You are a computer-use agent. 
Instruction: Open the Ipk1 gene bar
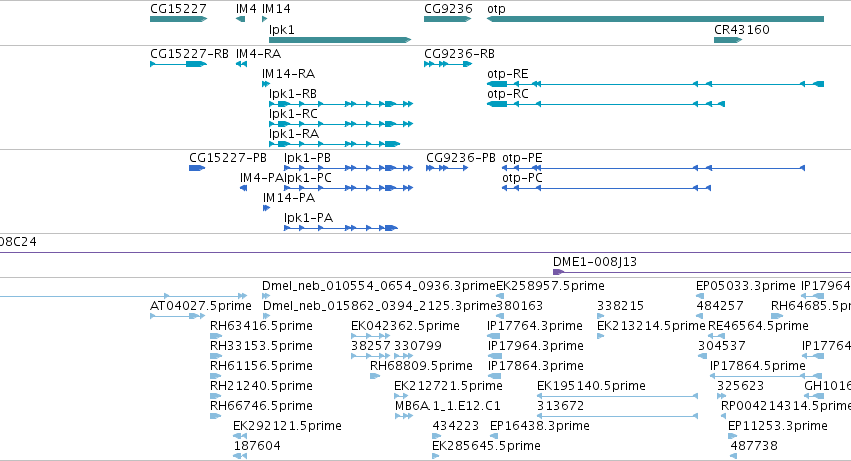pyautogui.click(x=340, y=40)
